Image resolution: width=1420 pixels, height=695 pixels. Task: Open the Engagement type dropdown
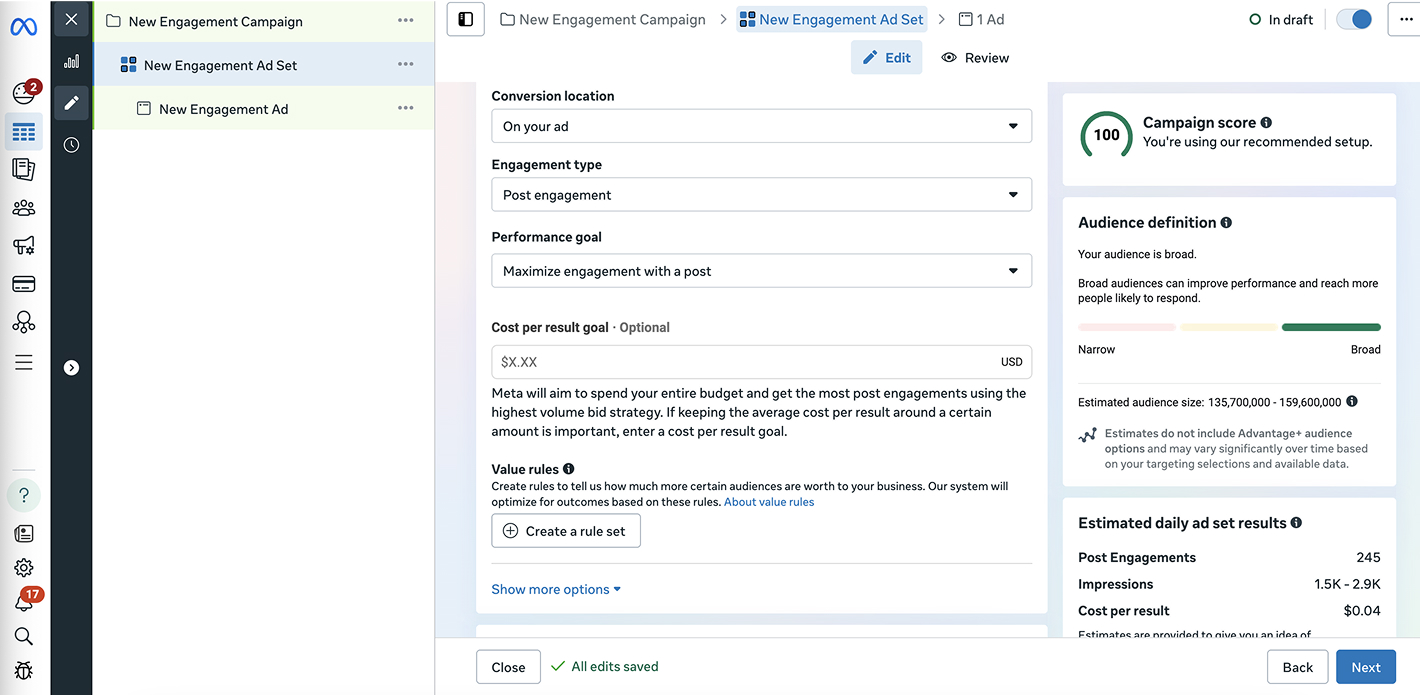761,195
